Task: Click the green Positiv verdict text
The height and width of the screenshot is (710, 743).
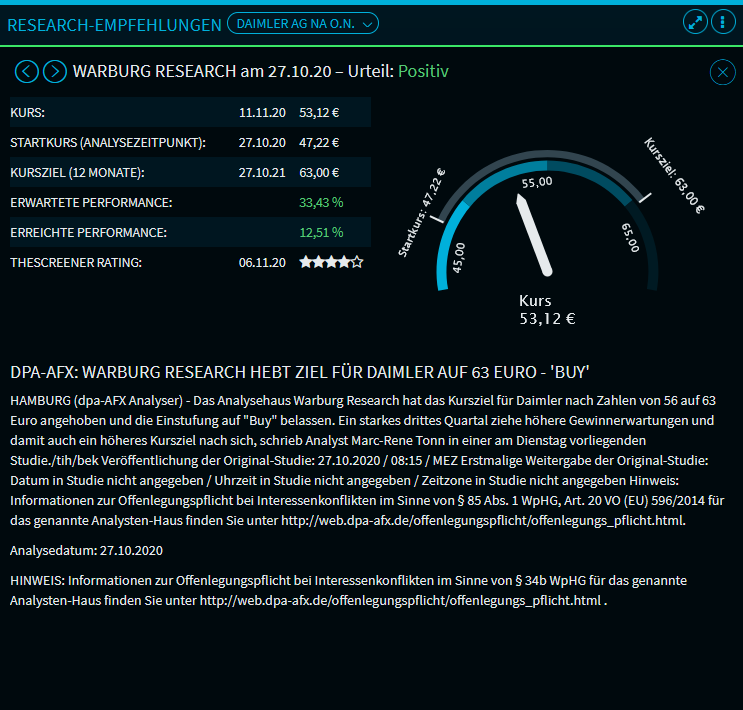Action: 423,72
